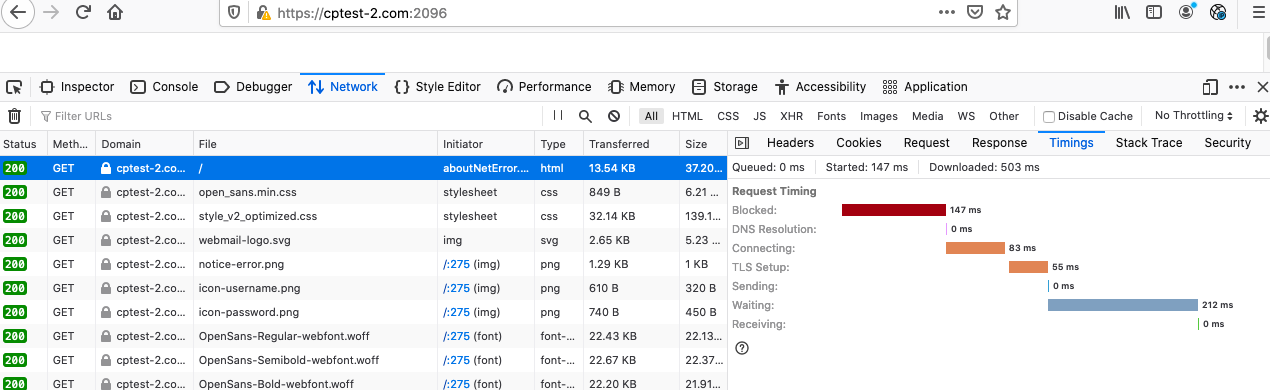Toggle the browser sidebar icon
Image resolution: width=1270 pixels, height=390 pixels.
[x=1155, y=13]
